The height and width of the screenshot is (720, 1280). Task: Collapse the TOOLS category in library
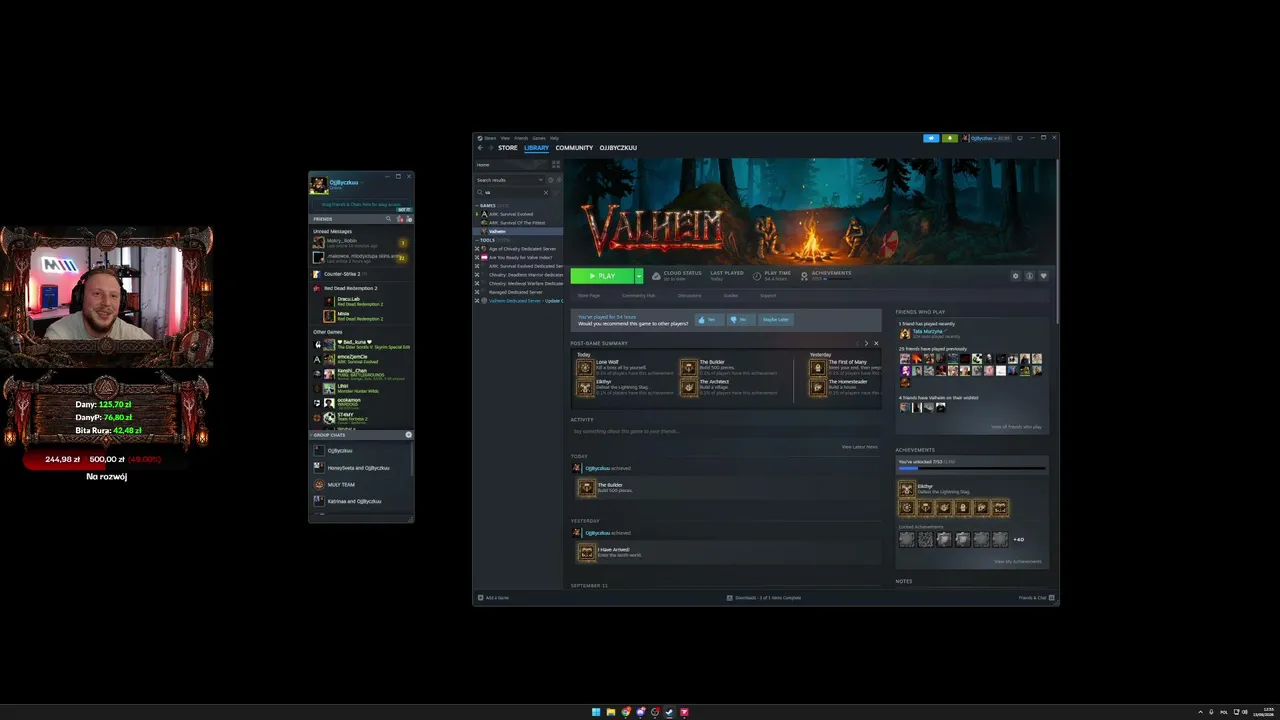click(477, 241)
